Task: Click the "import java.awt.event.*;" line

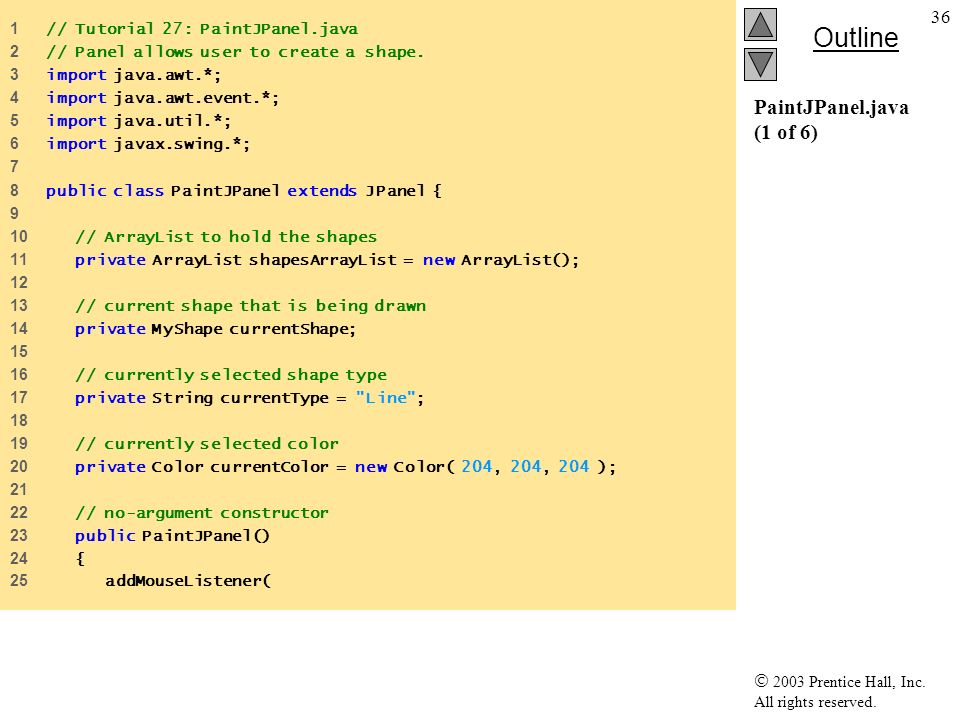Action: coord(163,98)
